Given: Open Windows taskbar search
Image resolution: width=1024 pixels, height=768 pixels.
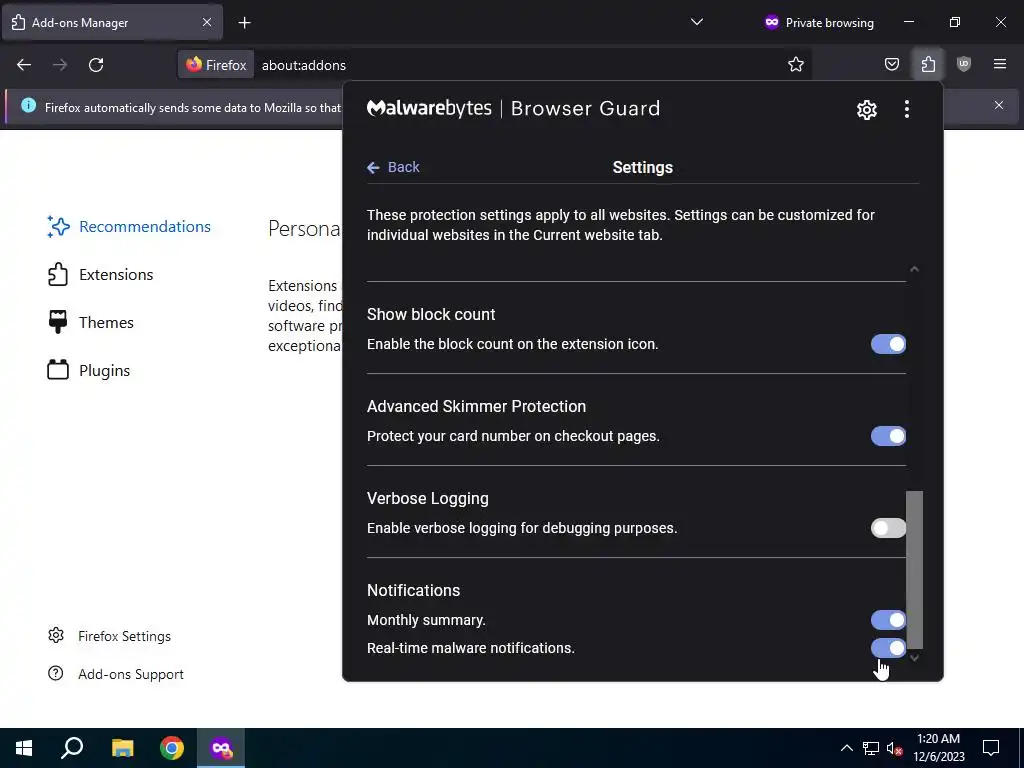Looking at the screenshot, I should tap(72, 748).
